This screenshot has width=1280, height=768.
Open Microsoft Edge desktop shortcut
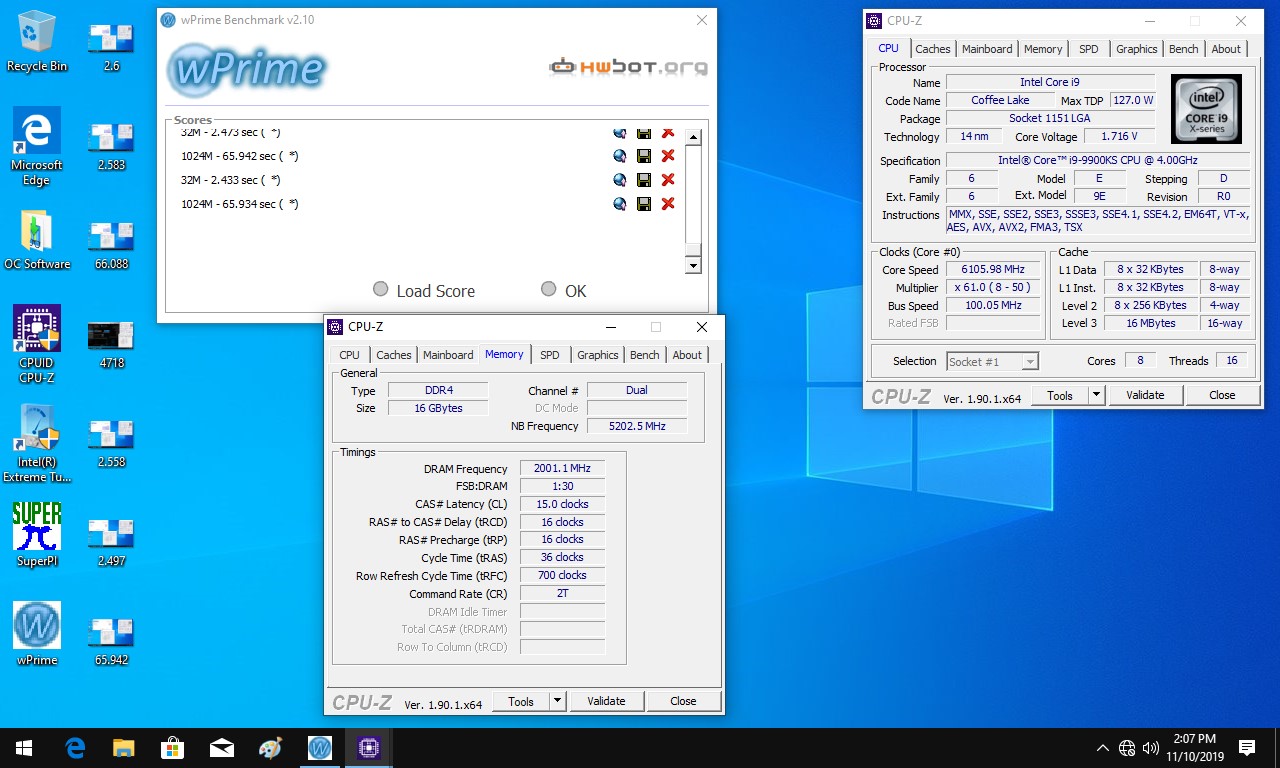pyautogui.click(x=37, y=146)
